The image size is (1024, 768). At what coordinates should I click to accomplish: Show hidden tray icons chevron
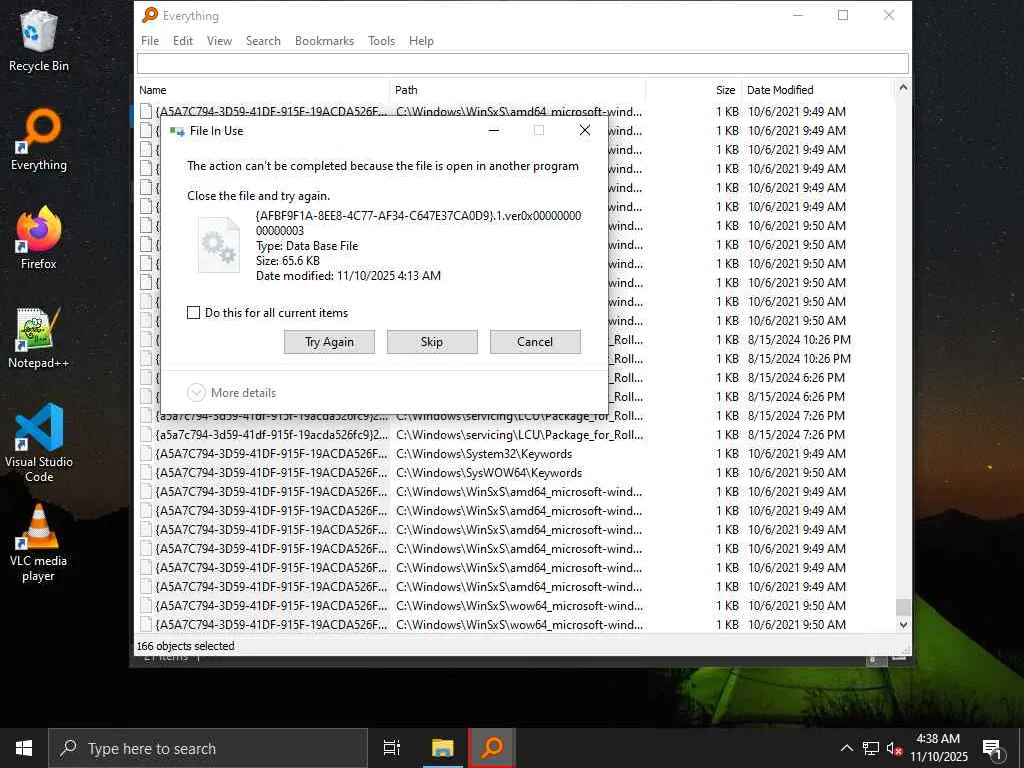click(x=846, y=748)
